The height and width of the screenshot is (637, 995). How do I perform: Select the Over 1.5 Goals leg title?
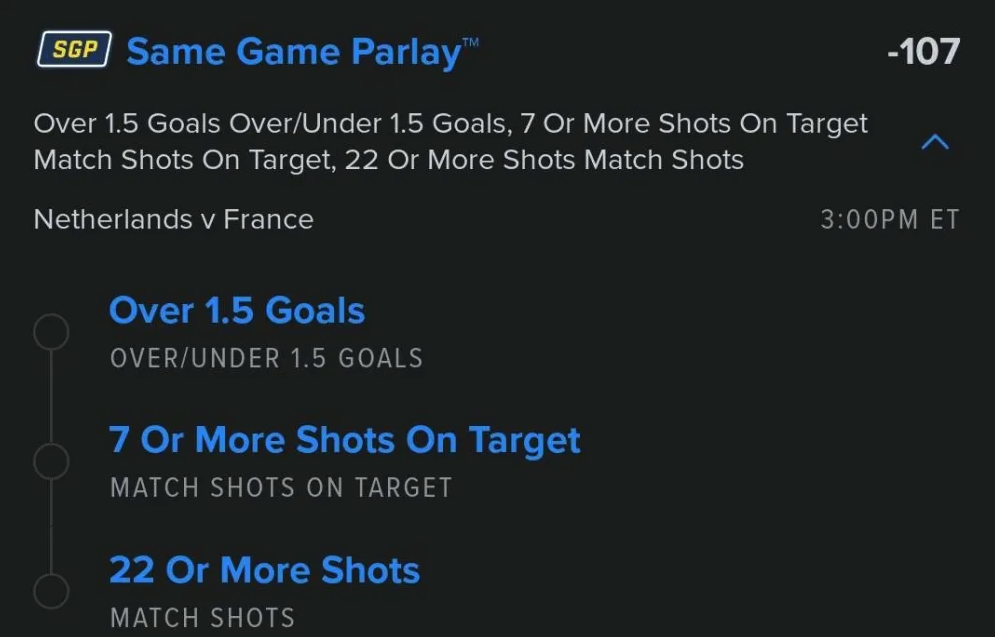click(x=237, y=311)
